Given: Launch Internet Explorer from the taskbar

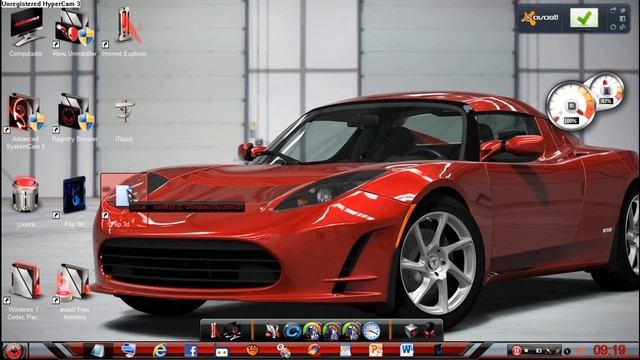Looking at the screenshot, I should (160, 350).
